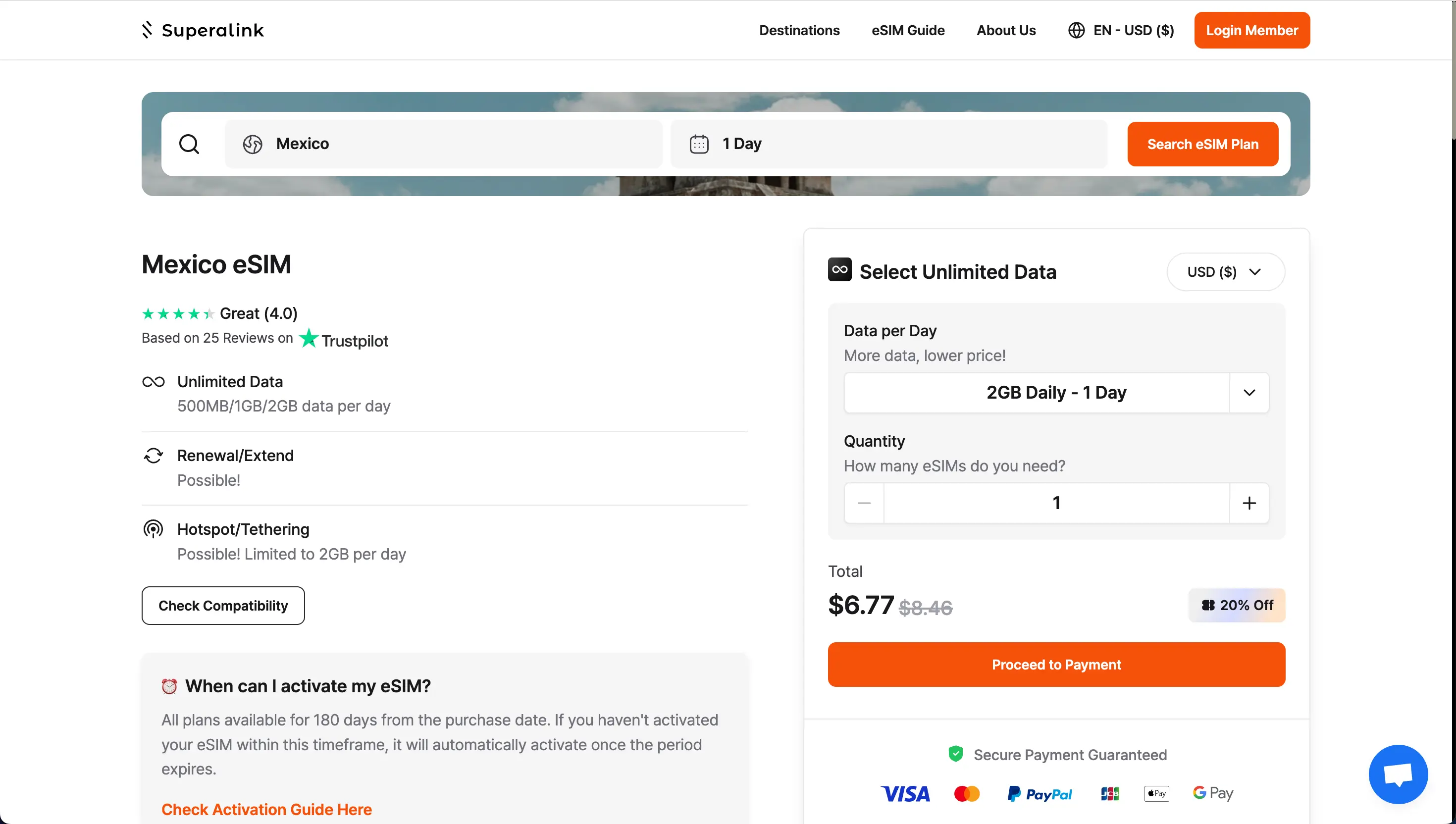
Task: Click the calendar icon in the duration field
Action: pyautogui.click(x=699, y=144)
